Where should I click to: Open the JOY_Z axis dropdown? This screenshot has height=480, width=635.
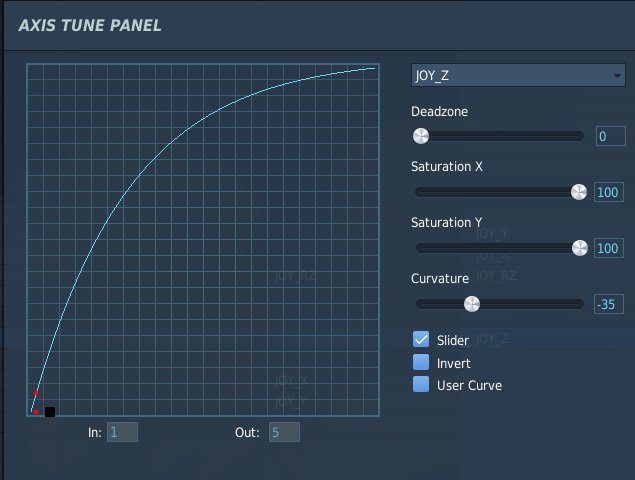coord(518,75)
